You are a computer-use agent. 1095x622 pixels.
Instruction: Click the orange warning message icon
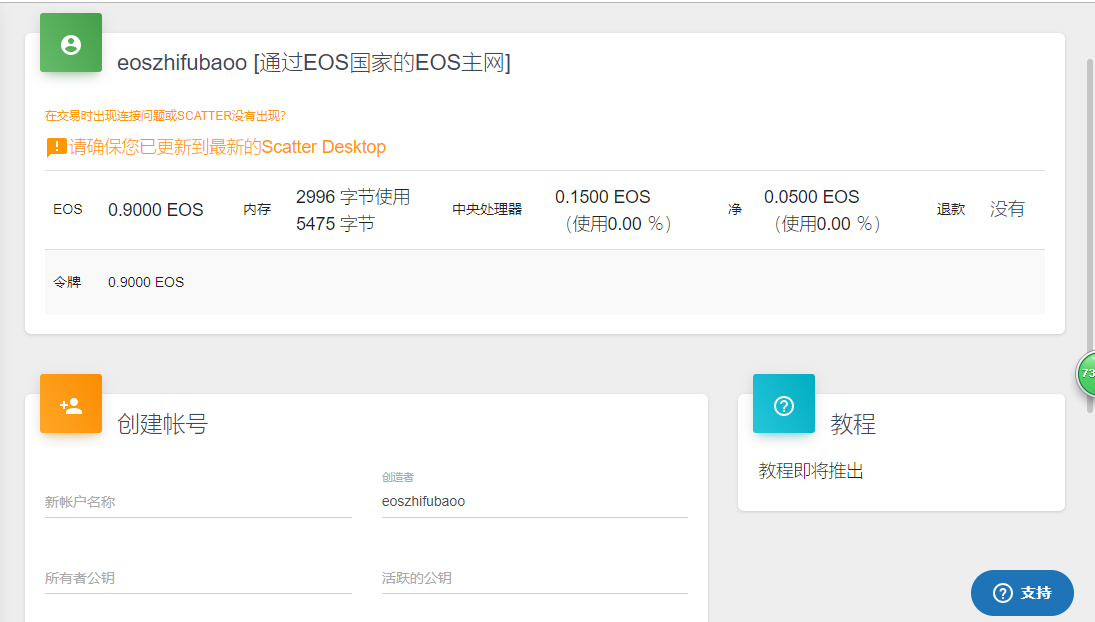tap(56, 147)
